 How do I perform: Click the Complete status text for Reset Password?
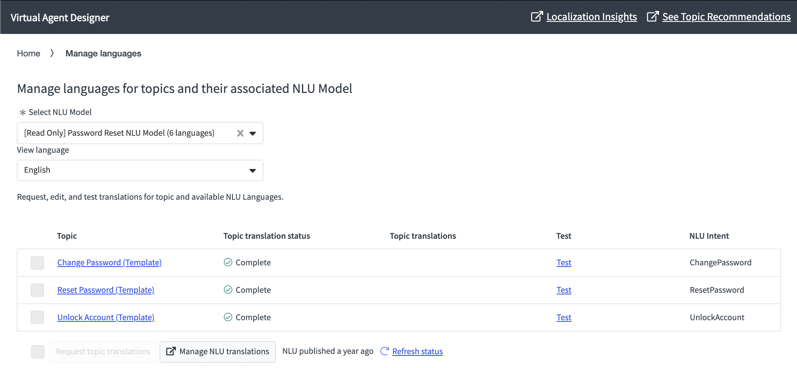point(253,290)
